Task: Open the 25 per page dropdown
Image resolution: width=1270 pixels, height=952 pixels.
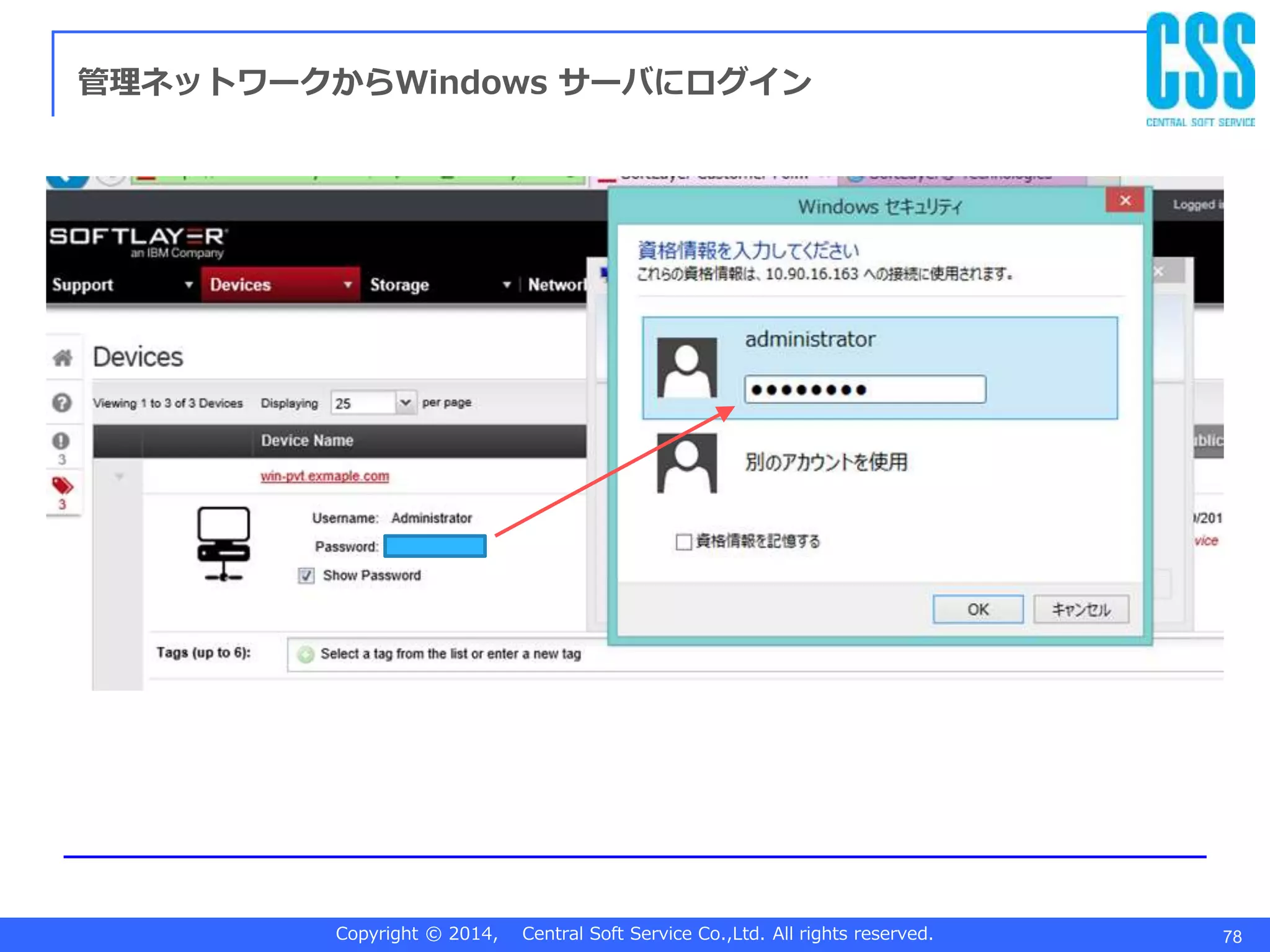Action: (373, 403)
